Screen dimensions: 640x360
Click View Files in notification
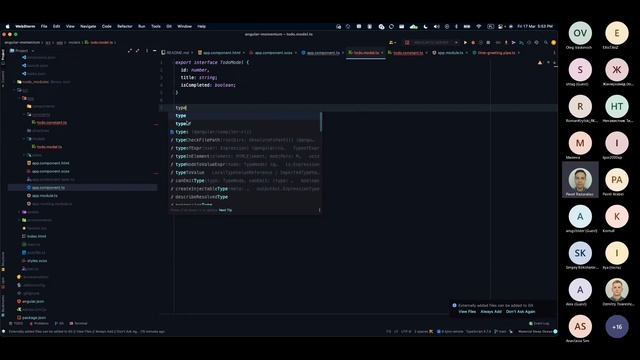pos(467,312)
